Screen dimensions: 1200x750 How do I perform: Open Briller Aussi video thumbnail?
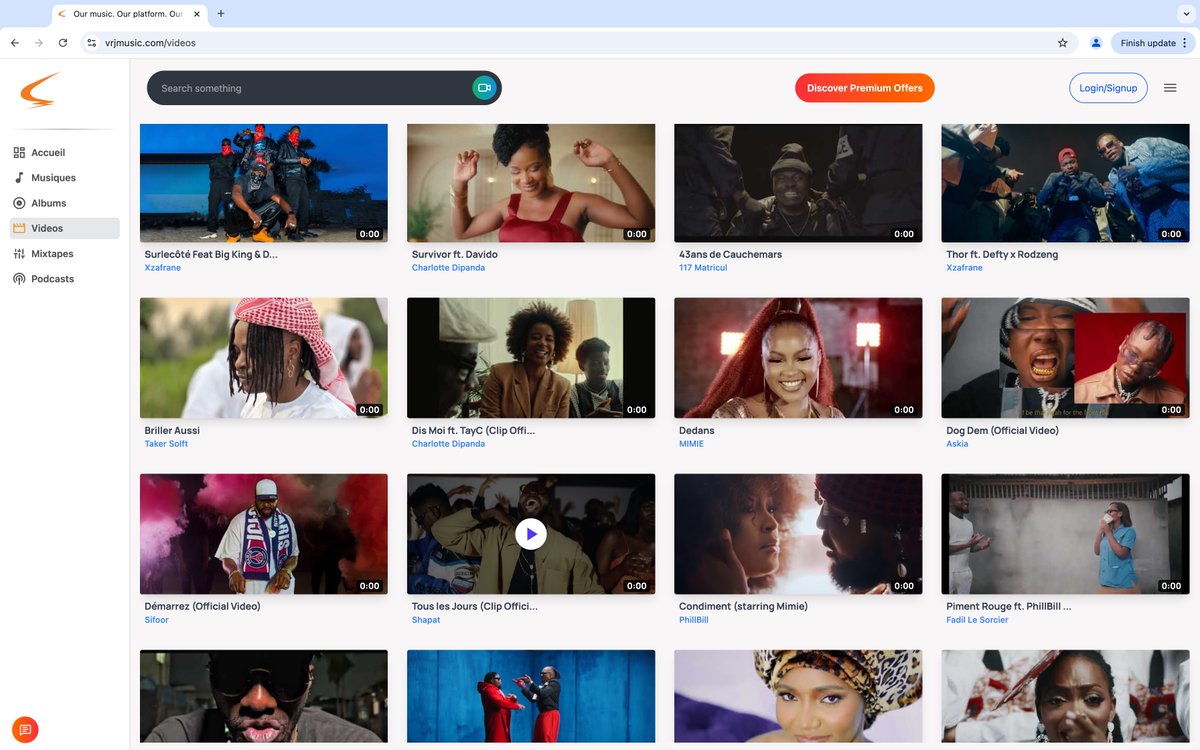click(264, 358)
